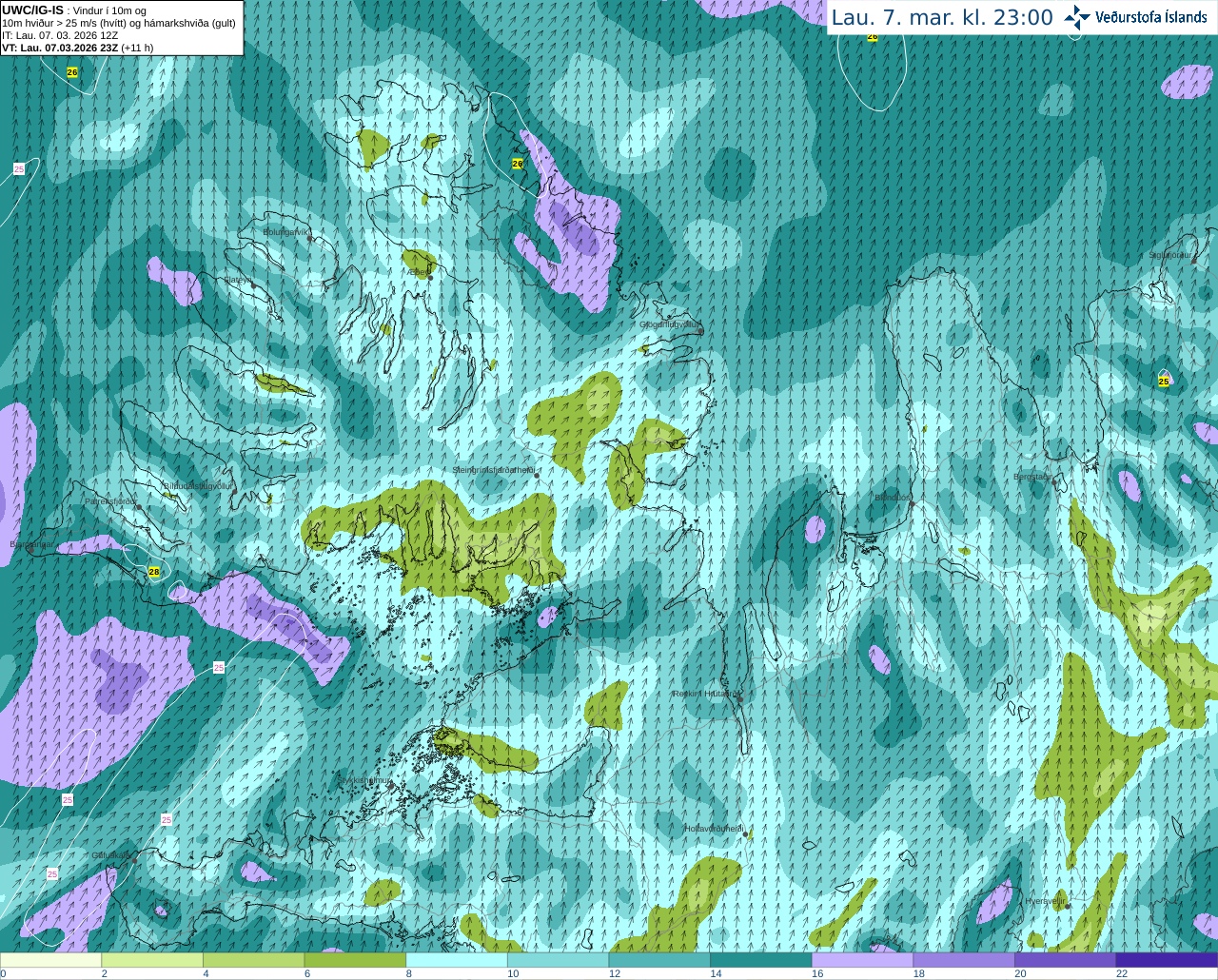Viewport: 1218px width, 980px height.
Task: Click the Bolungarvík station label
Action: [x=285, y=231]
